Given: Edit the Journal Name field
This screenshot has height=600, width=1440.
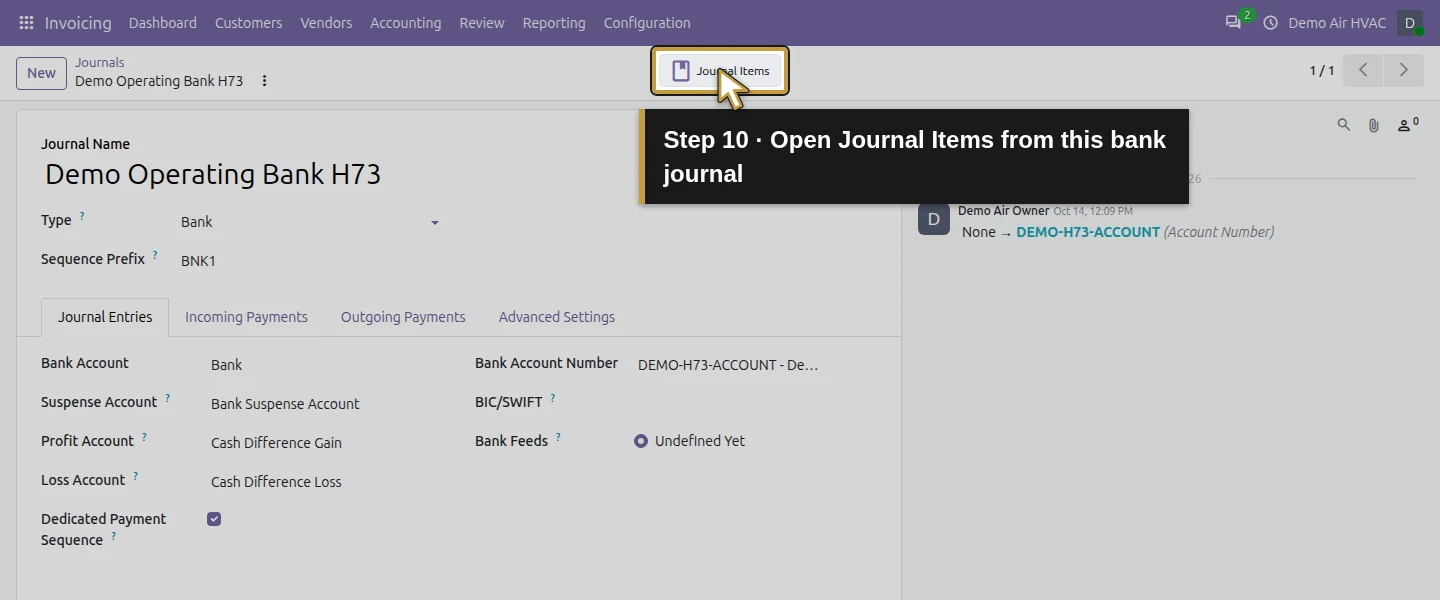Looking at the screenshot, I should (459, 174).
